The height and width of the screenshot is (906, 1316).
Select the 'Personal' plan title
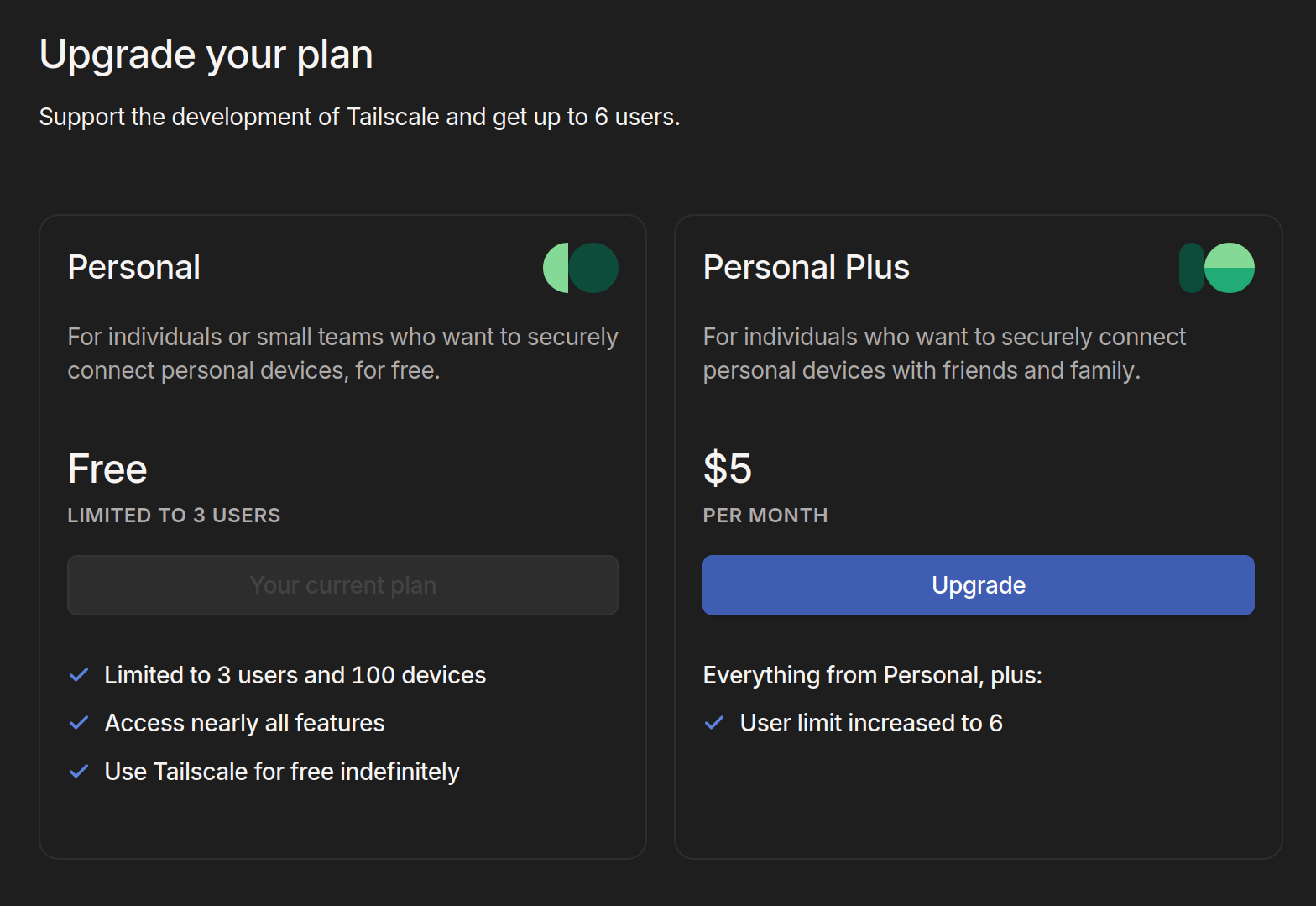coord(134,268)
